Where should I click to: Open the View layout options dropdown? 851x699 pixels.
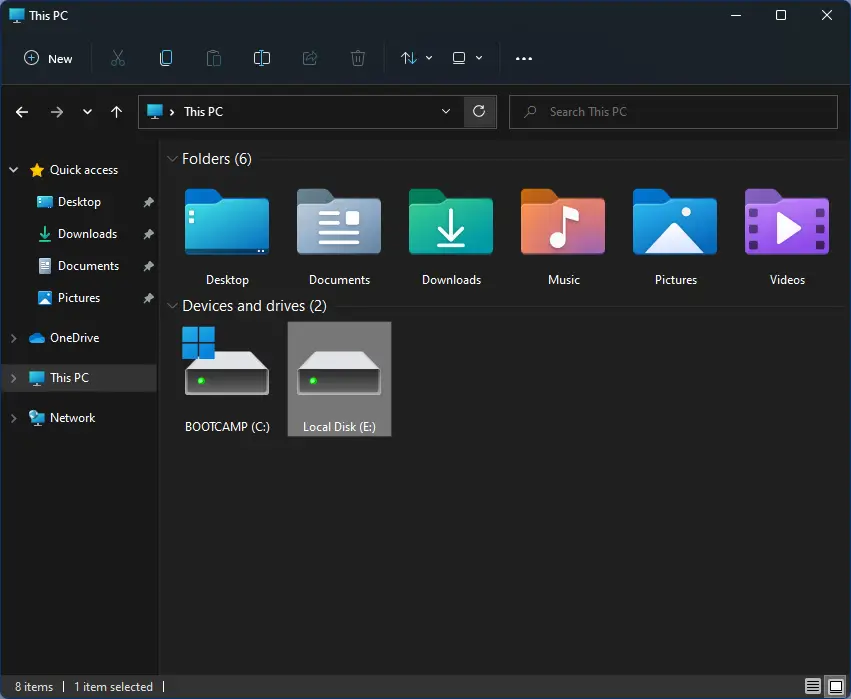tap(467, 58)
